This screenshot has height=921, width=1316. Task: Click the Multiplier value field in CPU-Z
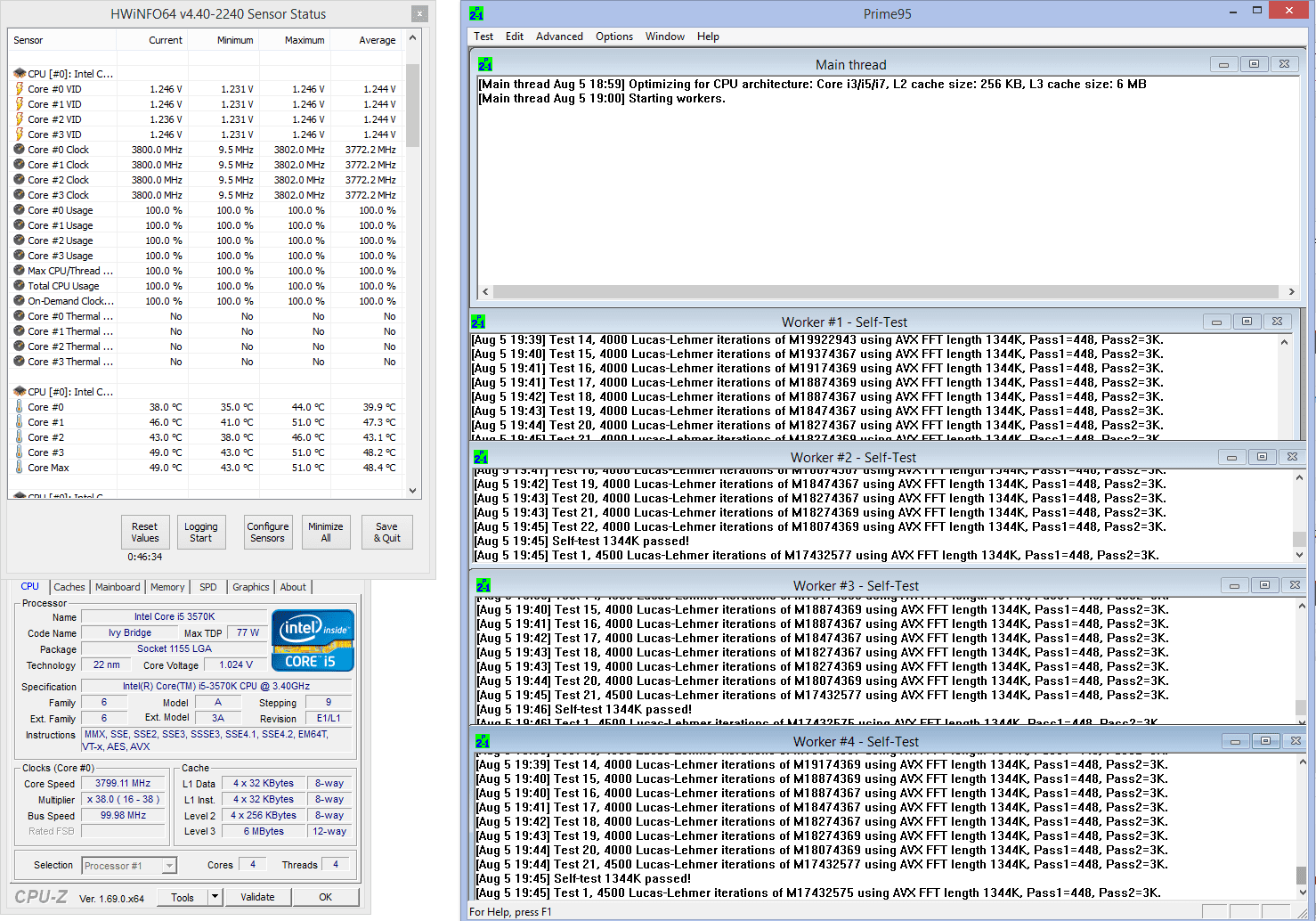[123, 800]
